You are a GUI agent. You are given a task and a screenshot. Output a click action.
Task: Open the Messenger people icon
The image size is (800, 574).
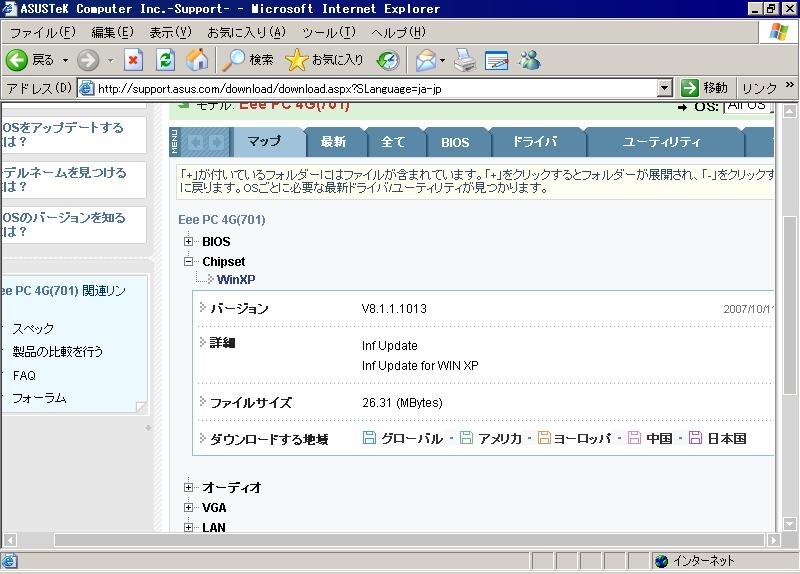click(530, 60)
